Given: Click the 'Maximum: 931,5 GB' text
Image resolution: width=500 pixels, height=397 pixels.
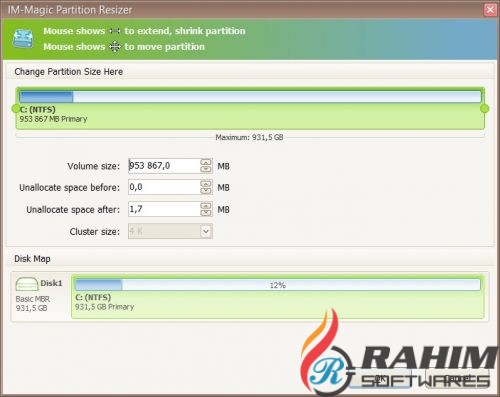Looking at the screenshot, I should [x=249, y=137].
